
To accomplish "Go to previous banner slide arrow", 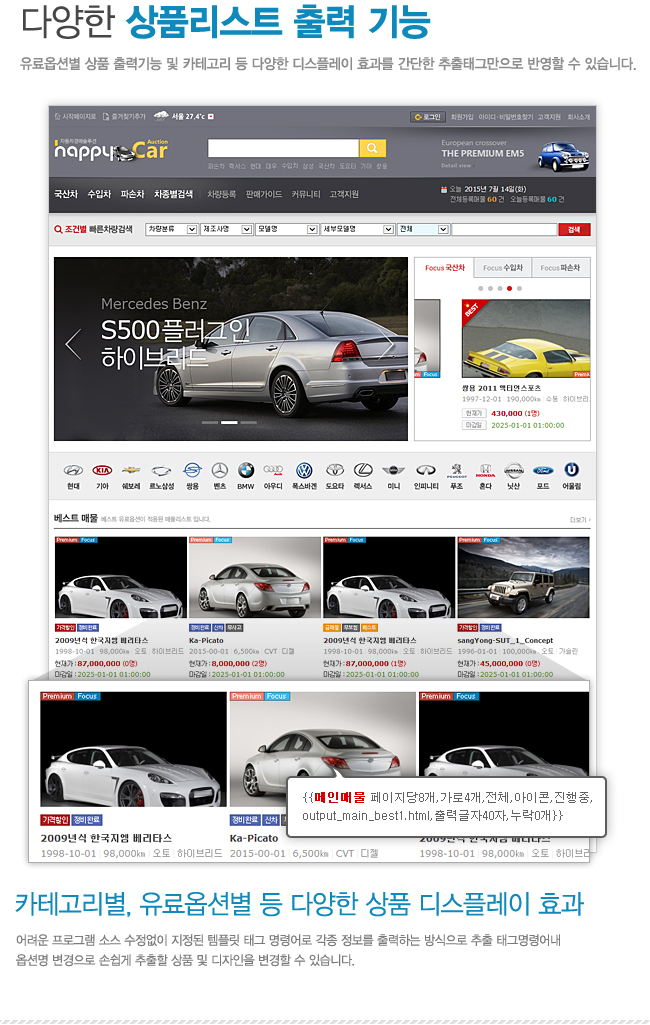I will (73, 344).
